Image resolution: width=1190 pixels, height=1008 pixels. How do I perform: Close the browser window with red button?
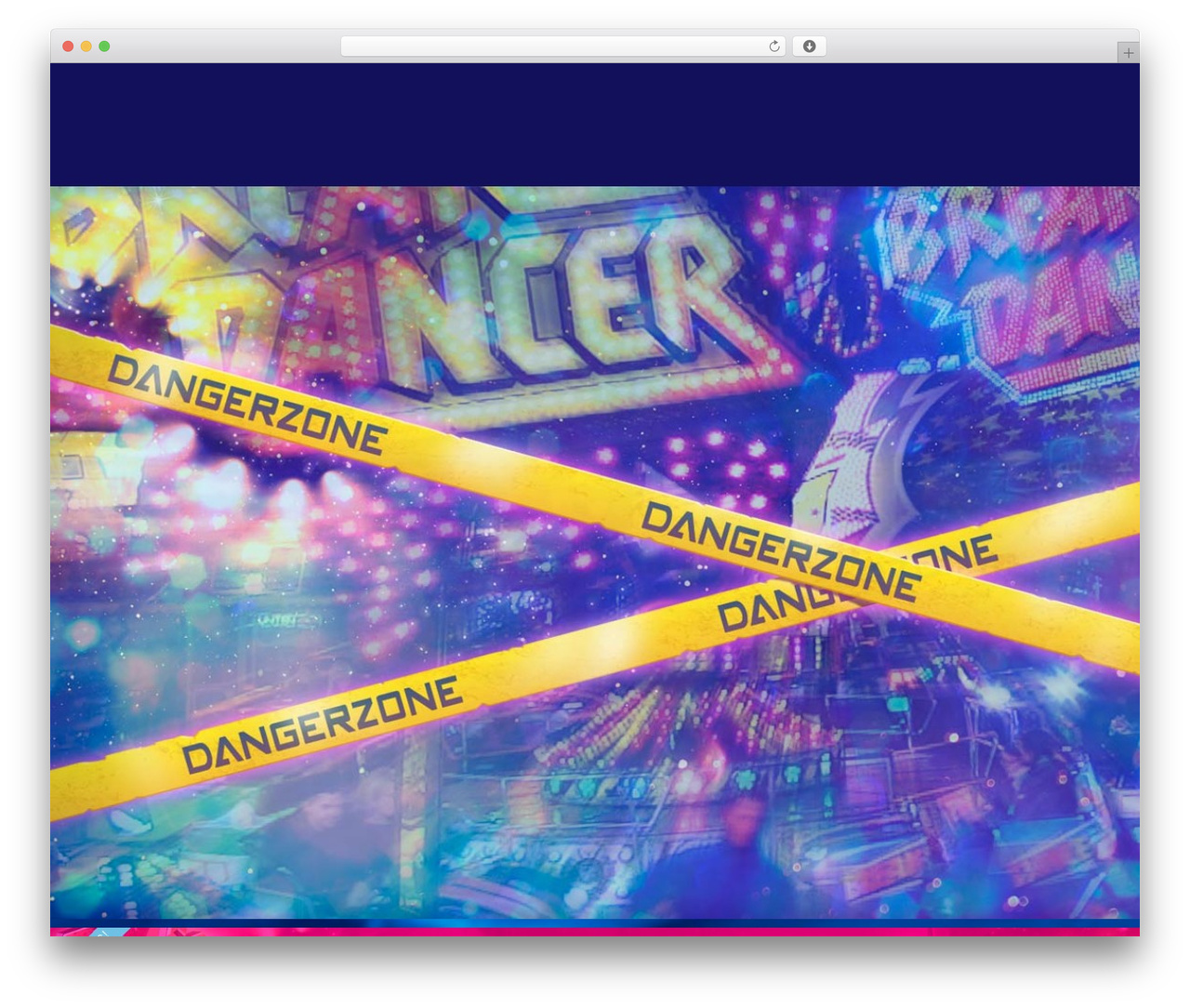(68, 46)
